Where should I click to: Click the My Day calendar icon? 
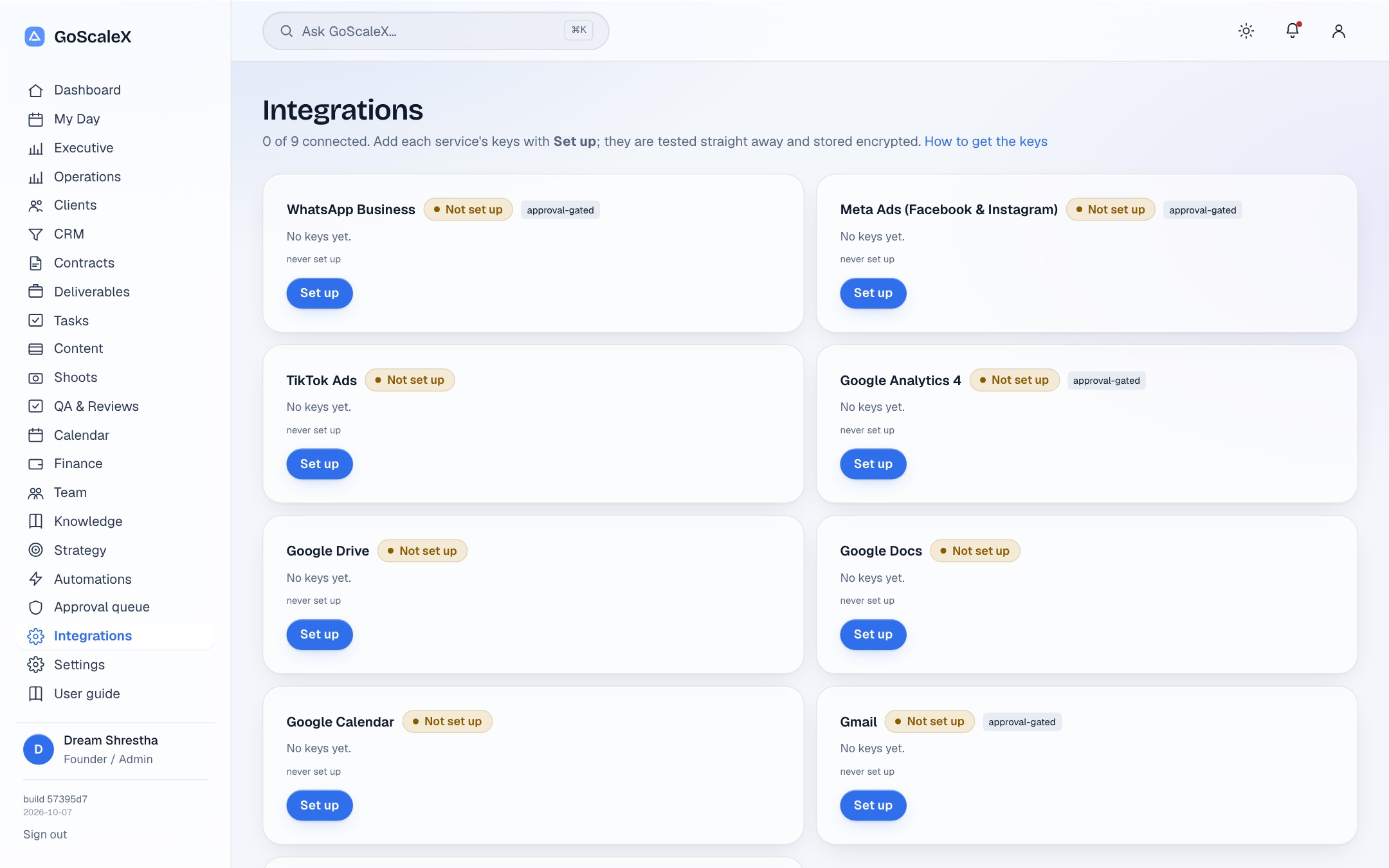(x=36, y=120)
